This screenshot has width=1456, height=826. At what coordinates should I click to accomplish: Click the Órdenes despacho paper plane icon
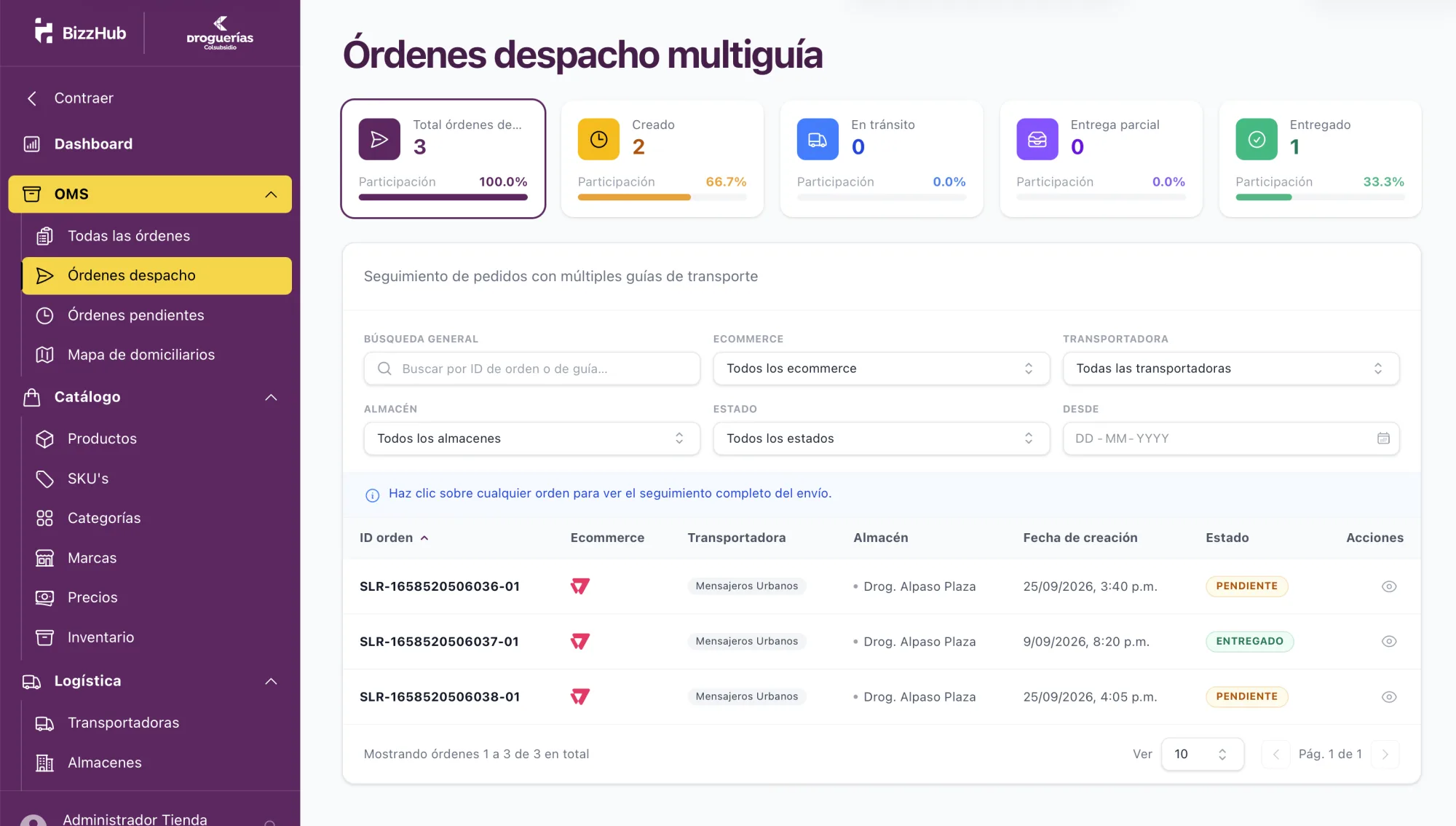pos(45,276)
